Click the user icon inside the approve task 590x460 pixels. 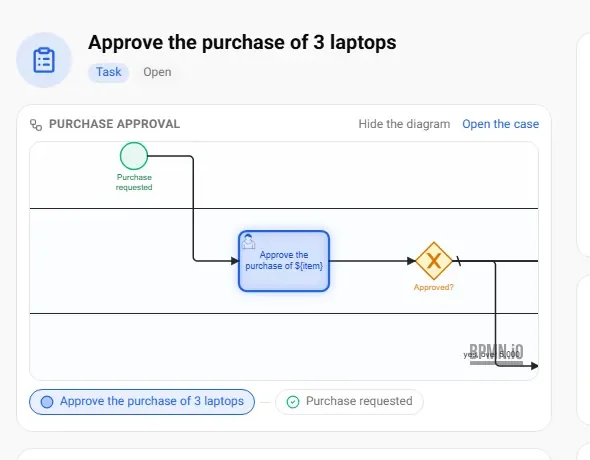(248, 241)
